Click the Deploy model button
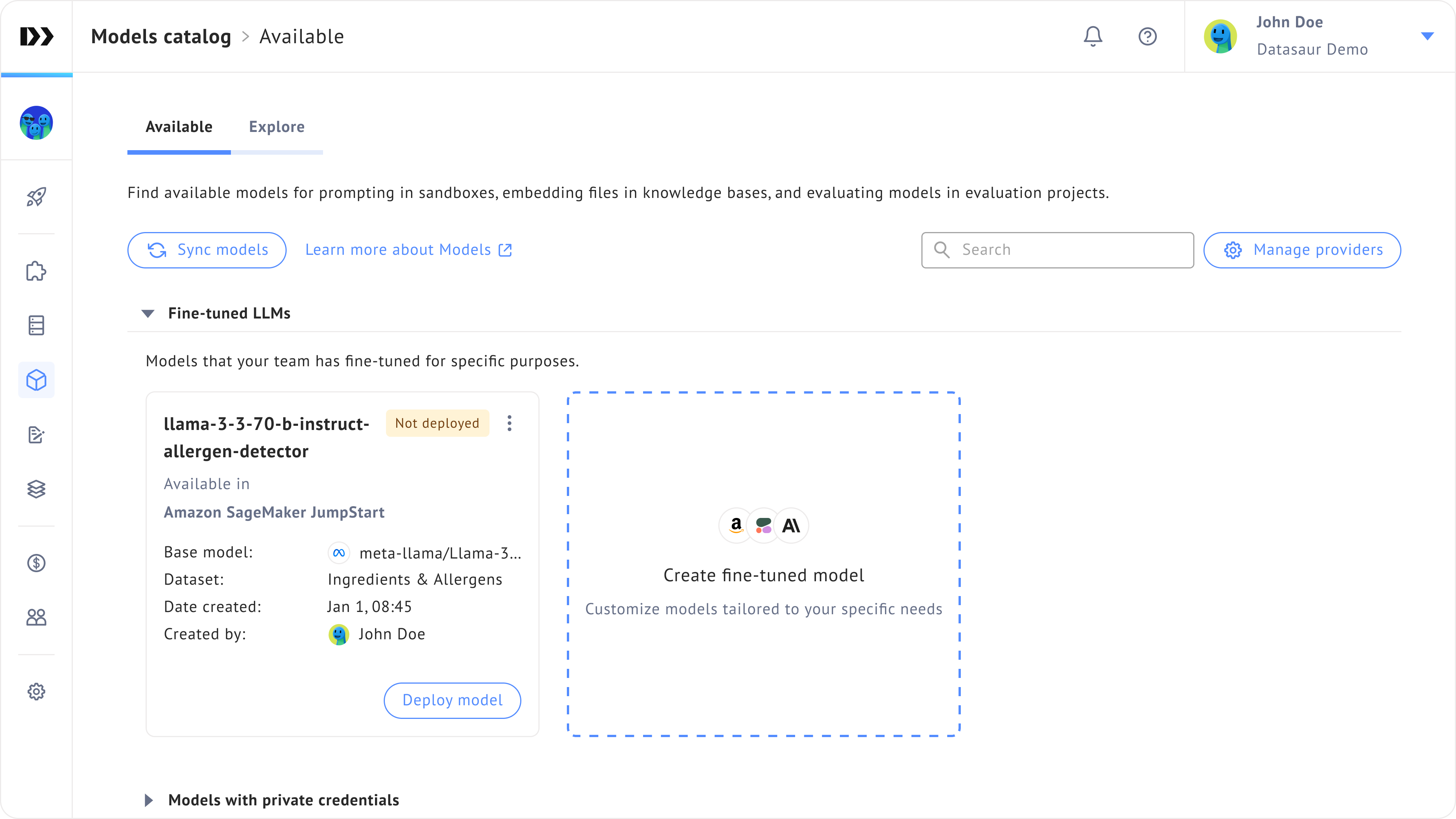 click(x=452, y=700)
